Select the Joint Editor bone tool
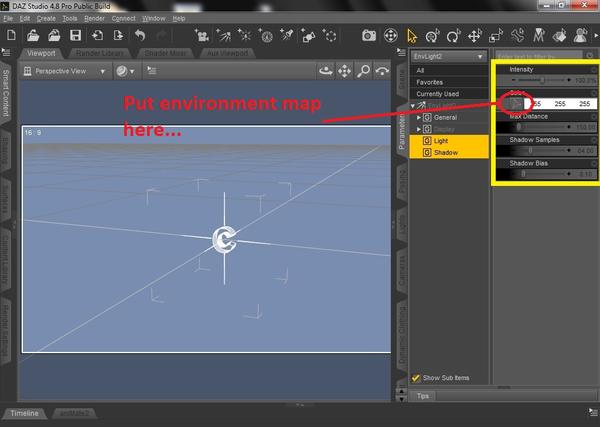 pyautogui.click(x=517, y=36)
